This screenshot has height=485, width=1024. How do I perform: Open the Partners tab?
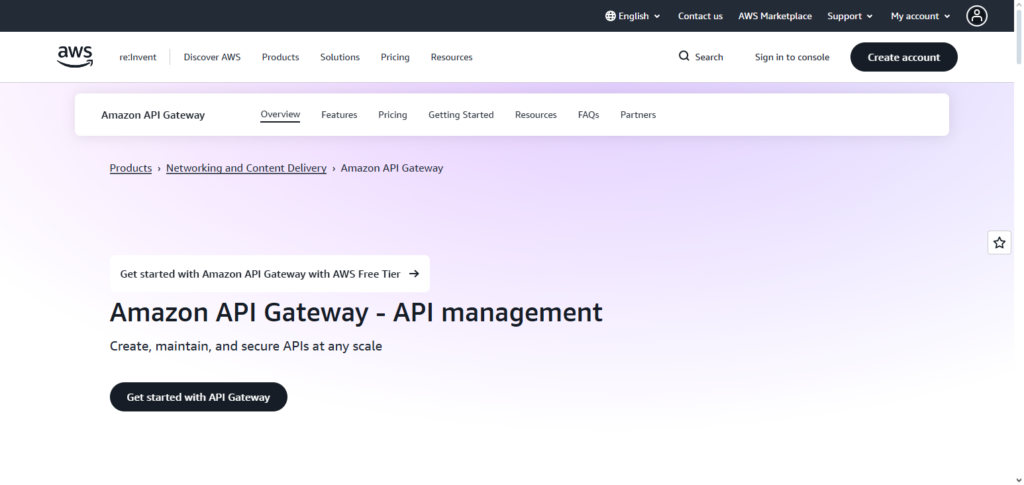pos(638,114)
